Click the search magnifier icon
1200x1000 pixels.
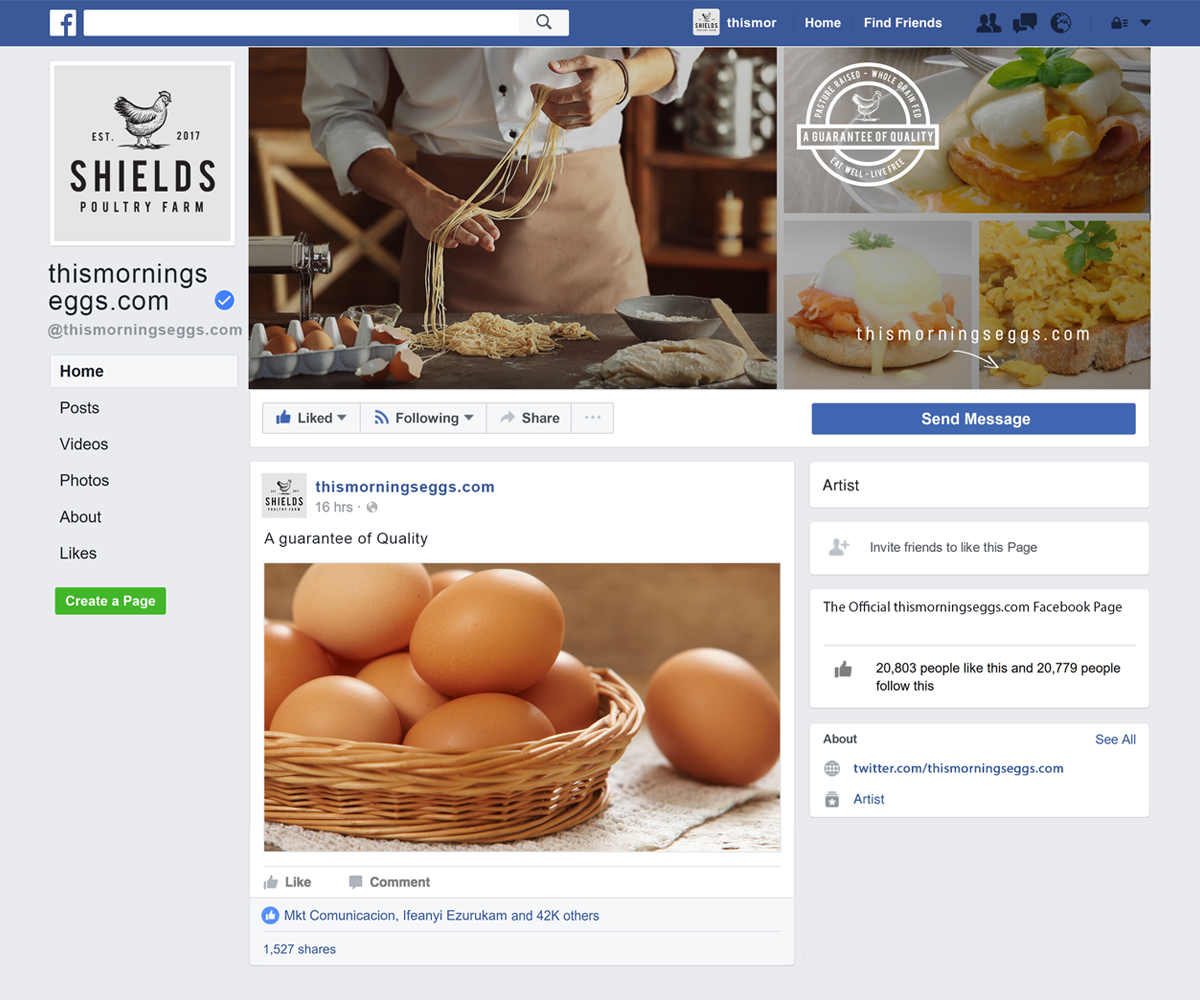point(544,22)
